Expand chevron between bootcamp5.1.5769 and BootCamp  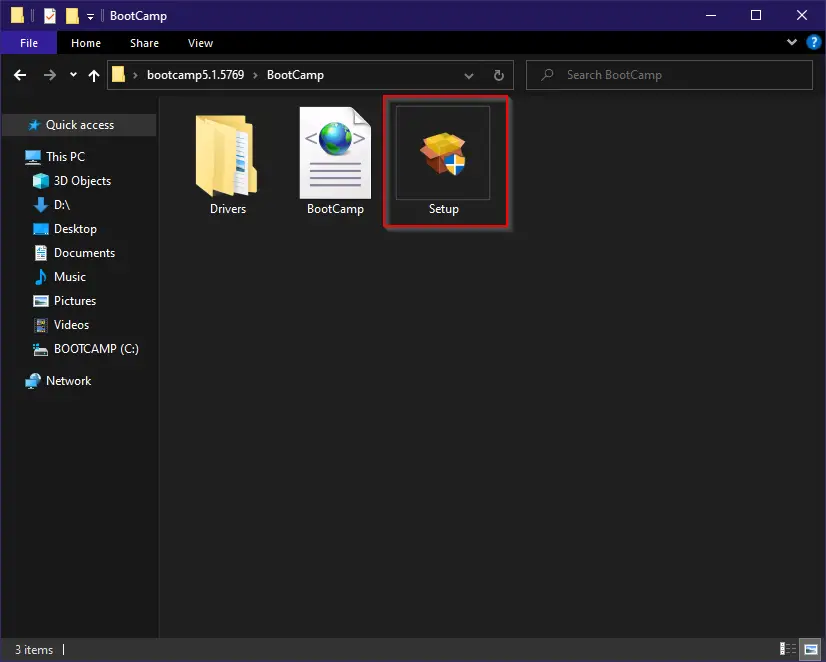(x=255, y=75)
